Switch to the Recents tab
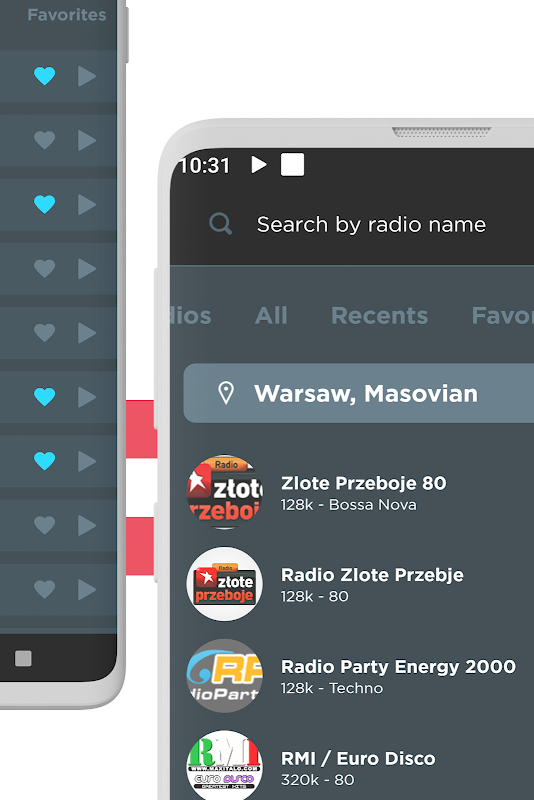534x800 pixels. point(379,315)
